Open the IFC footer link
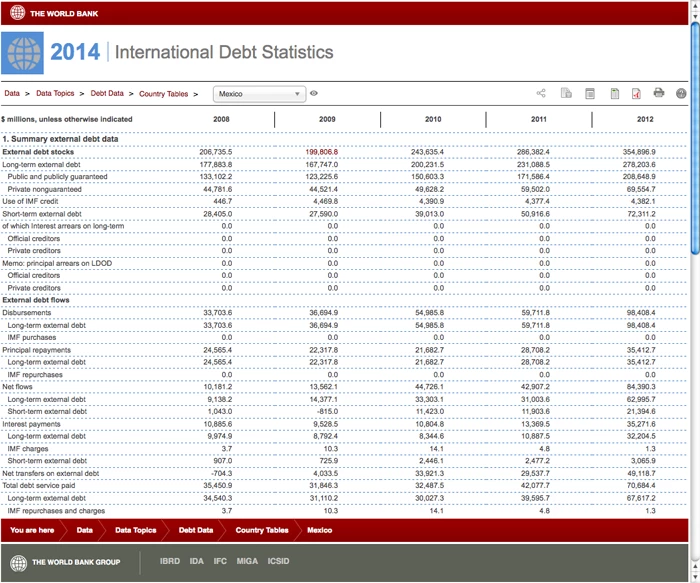 (x=220, y=561)
